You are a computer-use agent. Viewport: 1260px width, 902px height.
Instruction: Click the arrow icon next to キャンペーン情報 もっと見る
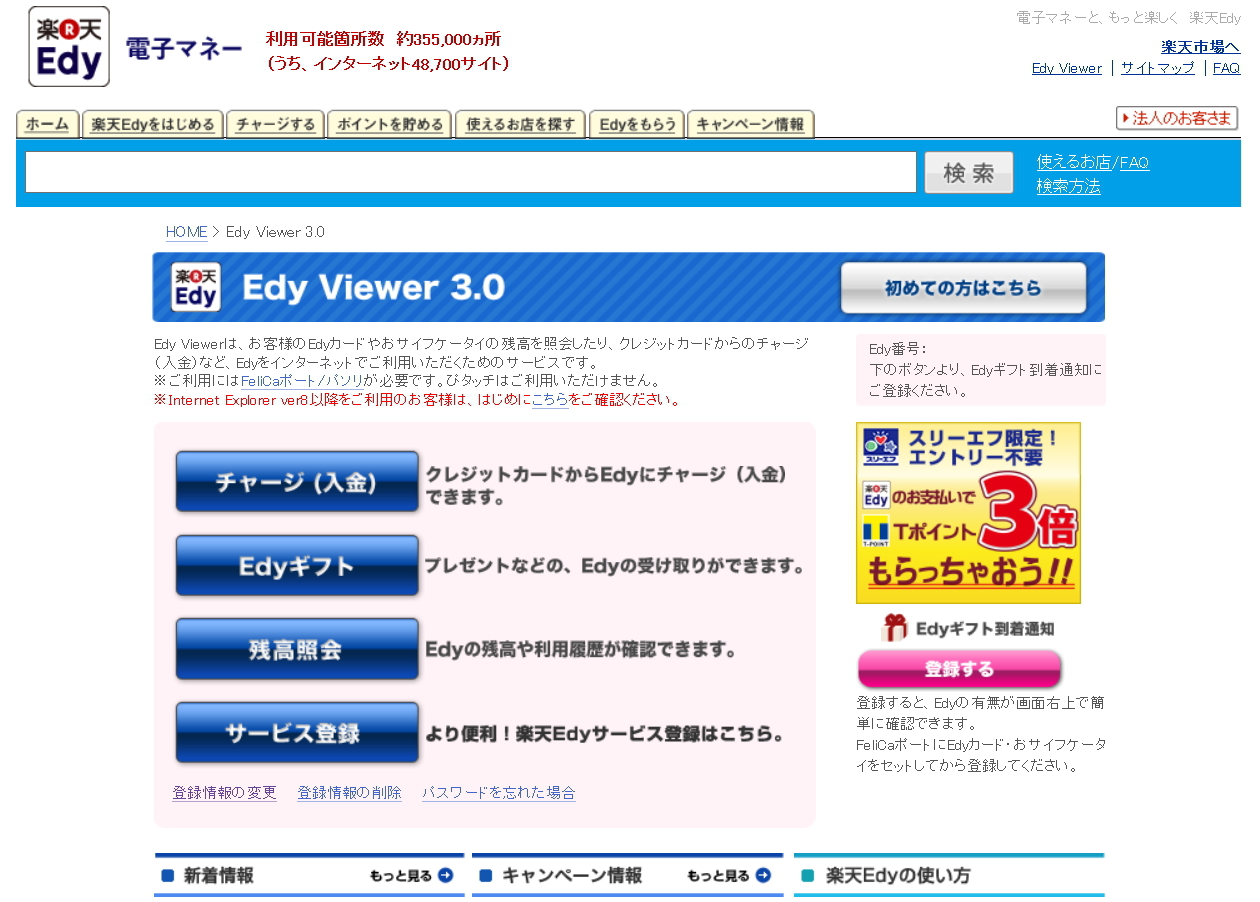tap(763, 875)
